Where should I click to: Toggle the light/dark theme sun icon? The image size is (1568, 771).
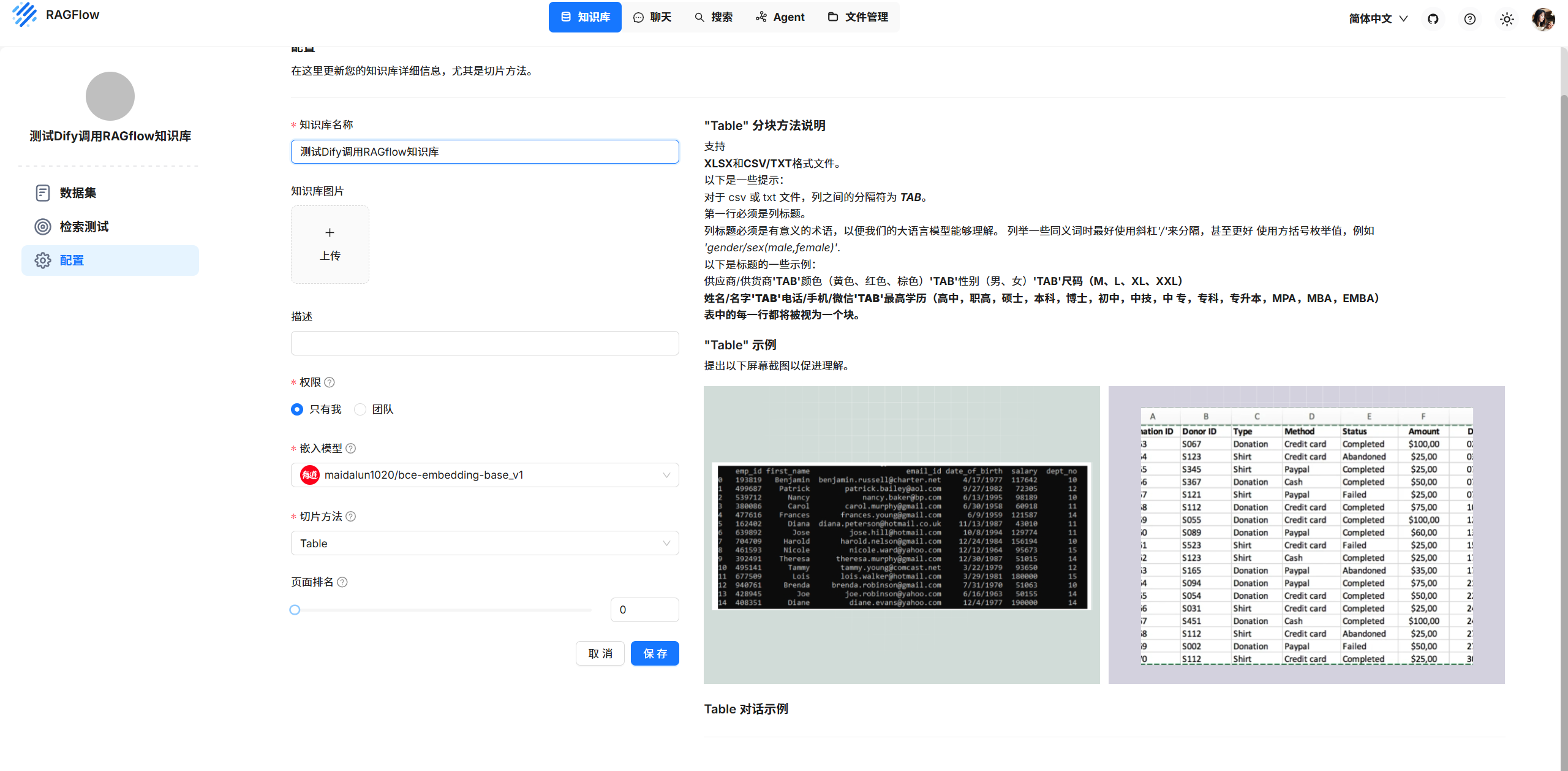click(x=1507, y=19)
